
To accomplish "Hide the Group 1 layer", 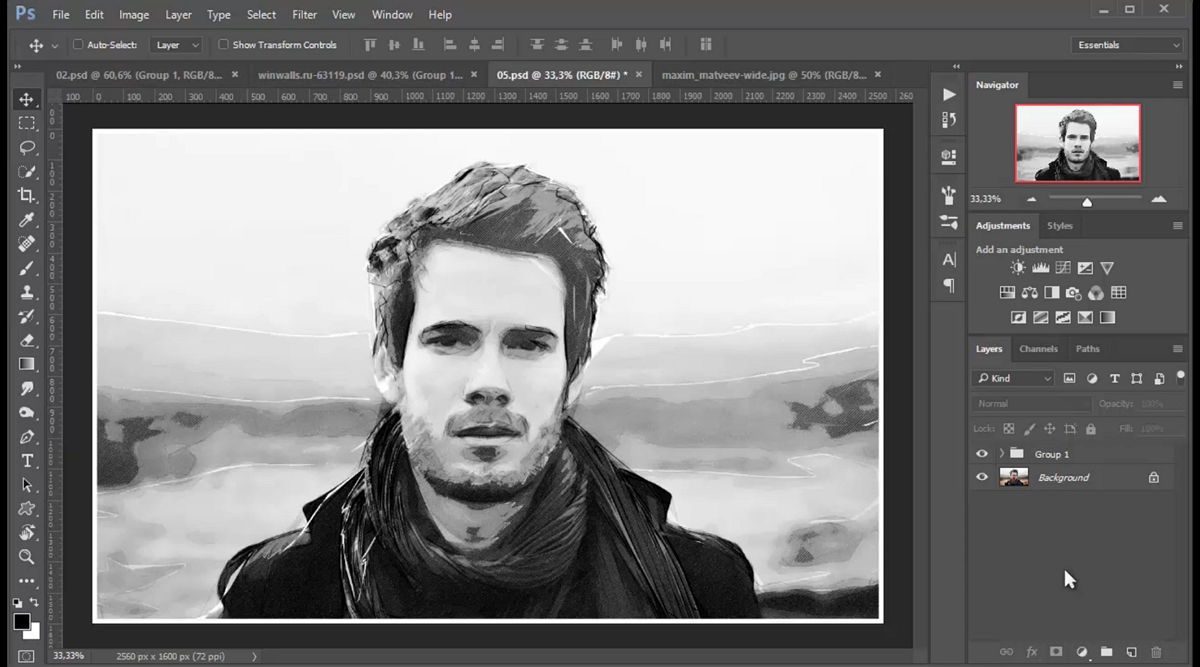I will [x=982, y=454].
